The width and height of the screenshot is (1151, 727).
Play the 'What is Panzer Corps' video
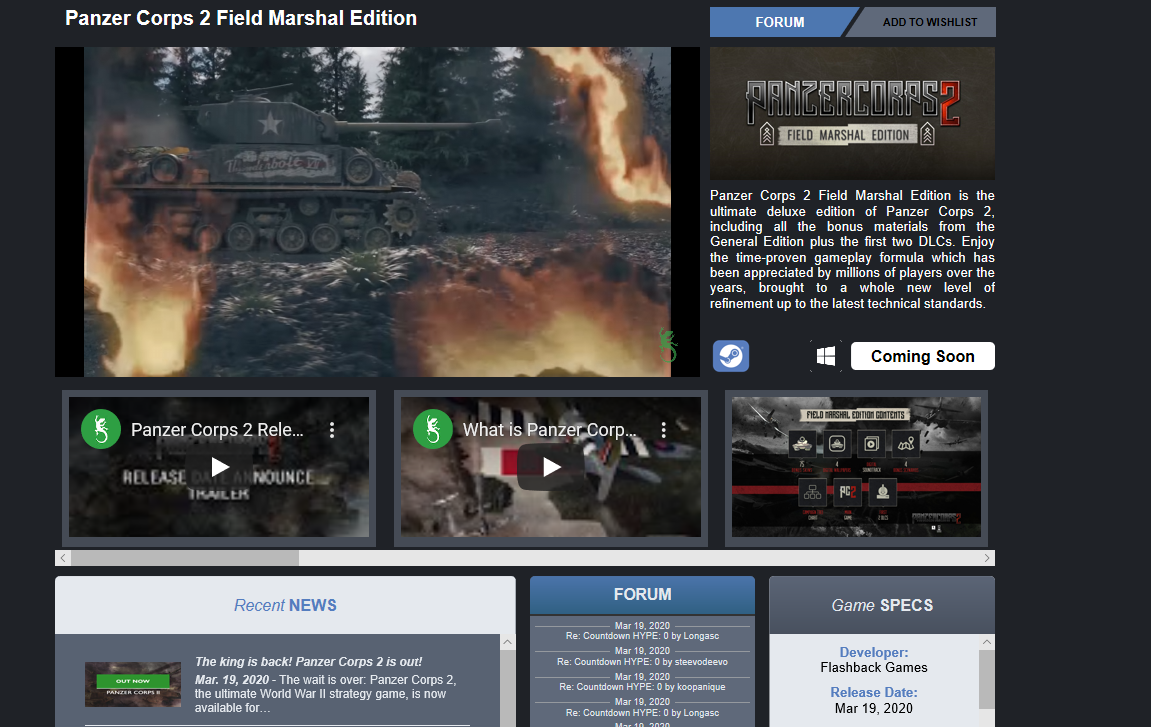pos(551,467)
